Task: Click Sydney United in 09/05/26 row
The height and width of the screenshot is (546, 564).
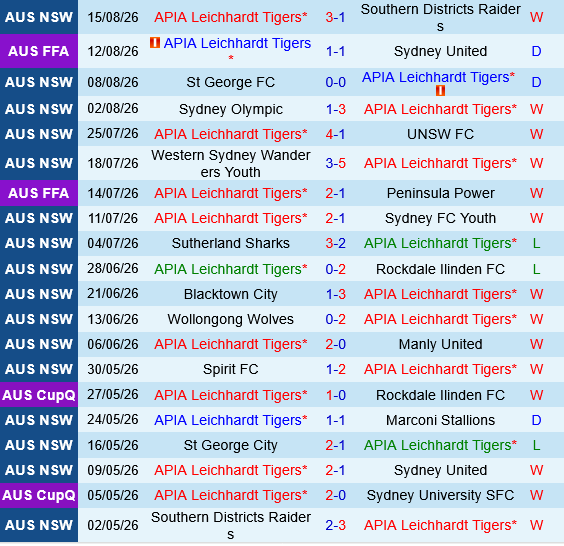Action: [440, 470]
